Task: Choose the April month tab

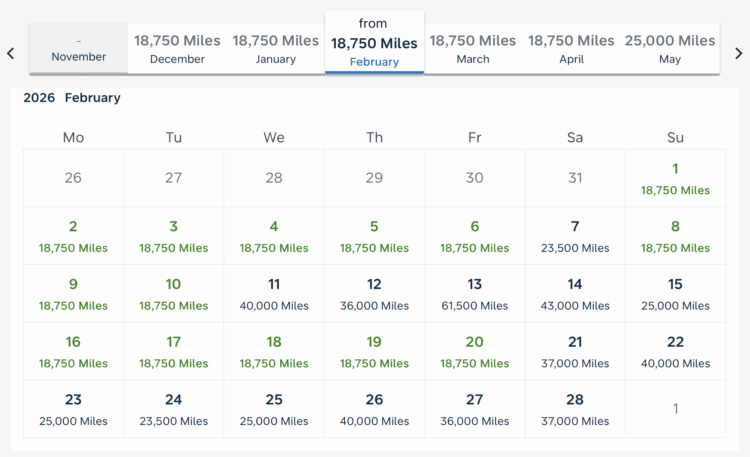Action: [571, 48]
